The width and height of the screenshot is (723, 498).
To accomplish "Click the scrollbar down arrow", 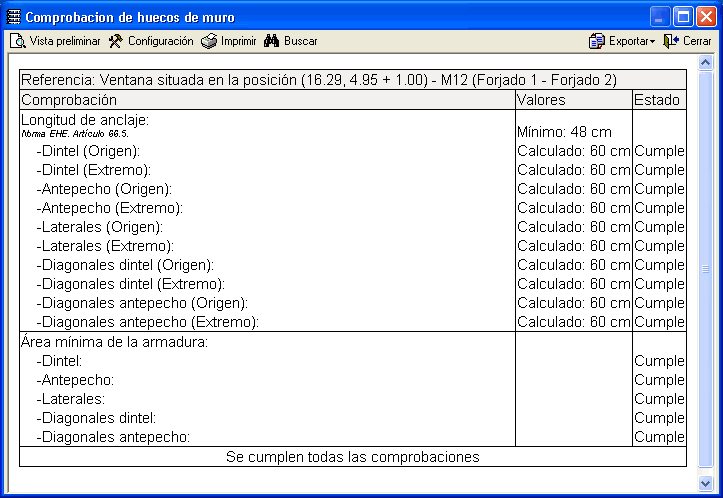I will click(x=705, y=483).
